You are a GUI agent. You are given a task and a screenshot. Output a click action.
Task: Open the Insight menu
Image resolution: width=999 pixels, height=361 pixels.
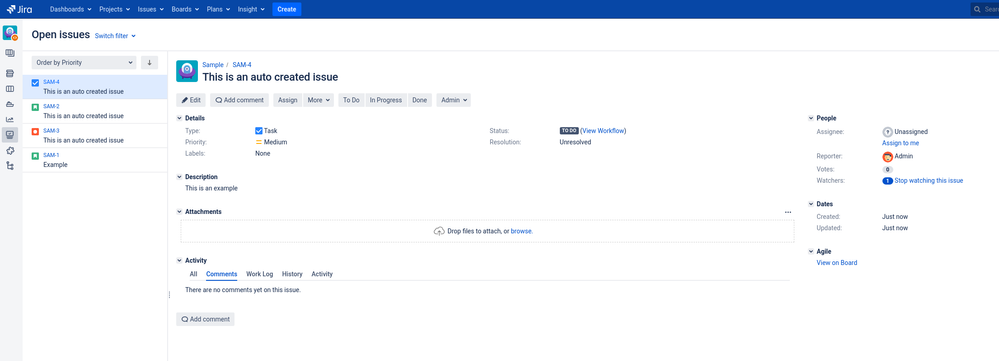click(251, 9)
